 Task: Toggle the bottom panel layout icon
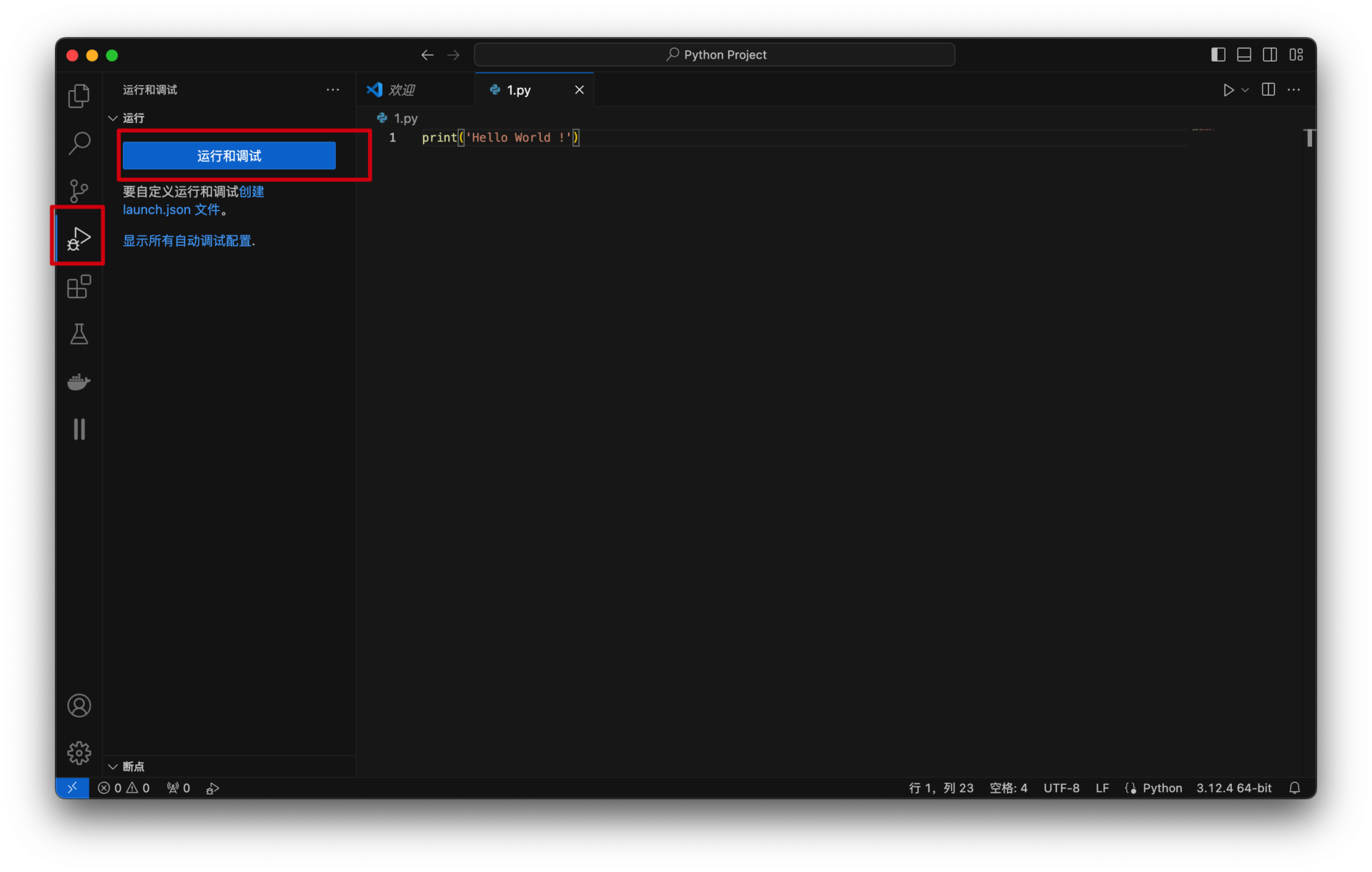(x=1244, y=55)
